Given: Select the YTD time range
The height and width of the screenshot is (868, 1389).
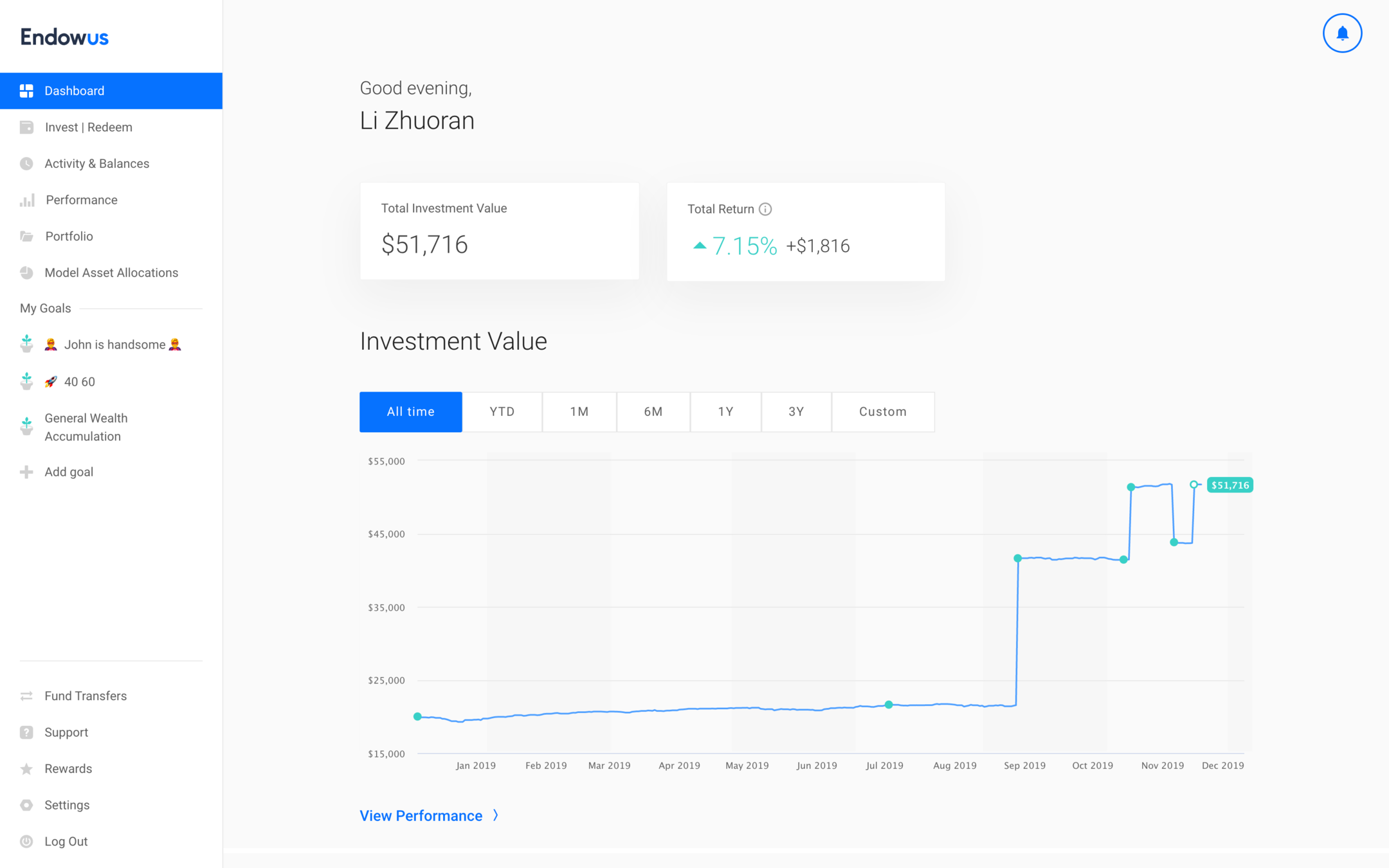Looking at the screenshot, I should coord(502,411).
